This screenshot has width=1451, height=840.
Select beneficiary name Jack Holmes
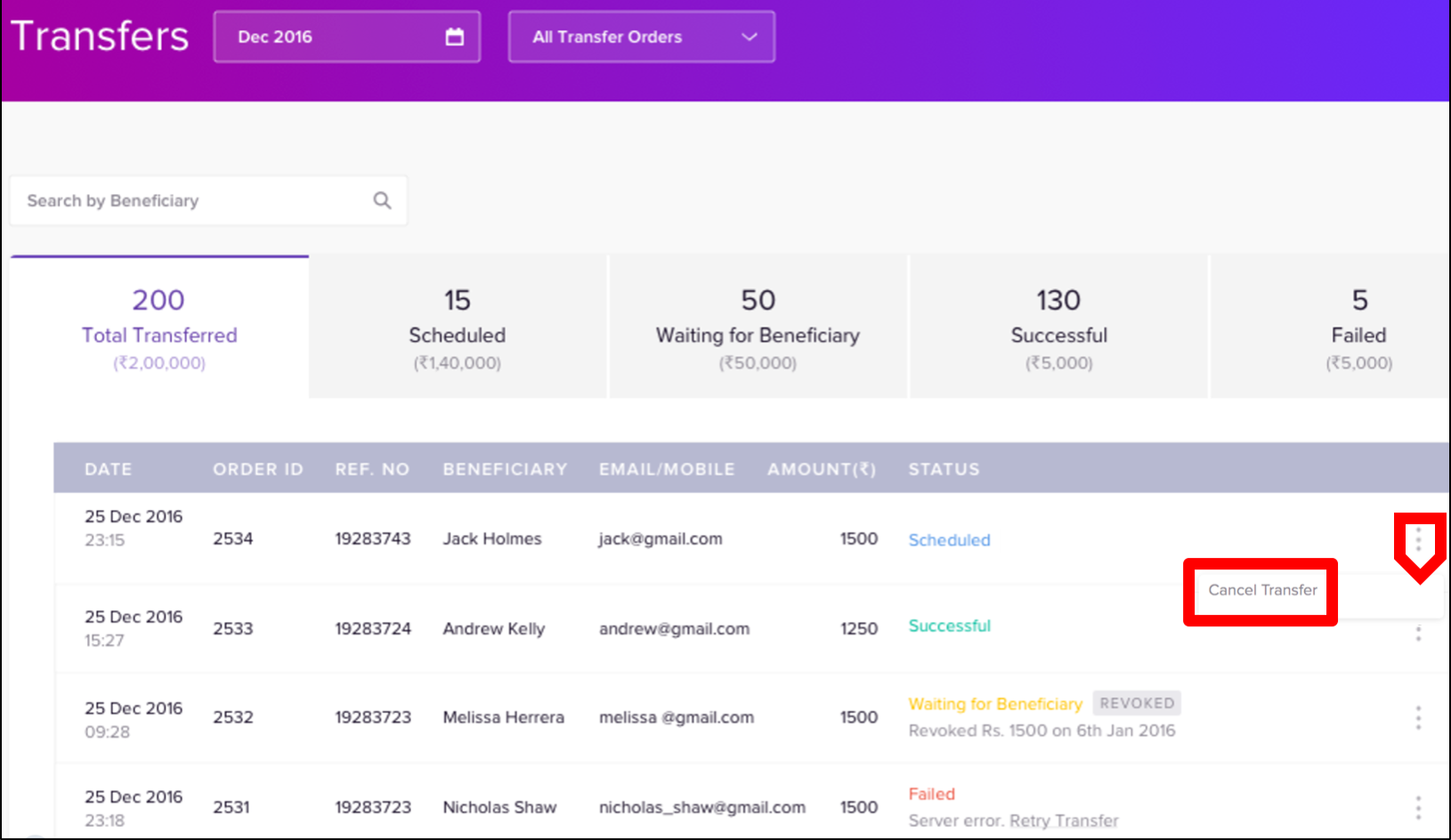click(x=492, y=538)
